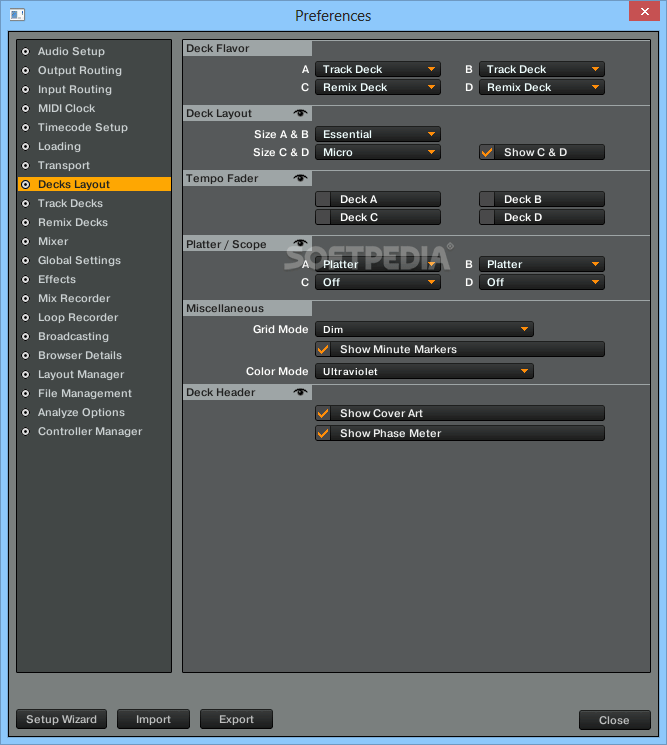Click the bullet icon beside Decks Layout
The image size is (667, 745).
pyautogui.click(x=26, y=184)
